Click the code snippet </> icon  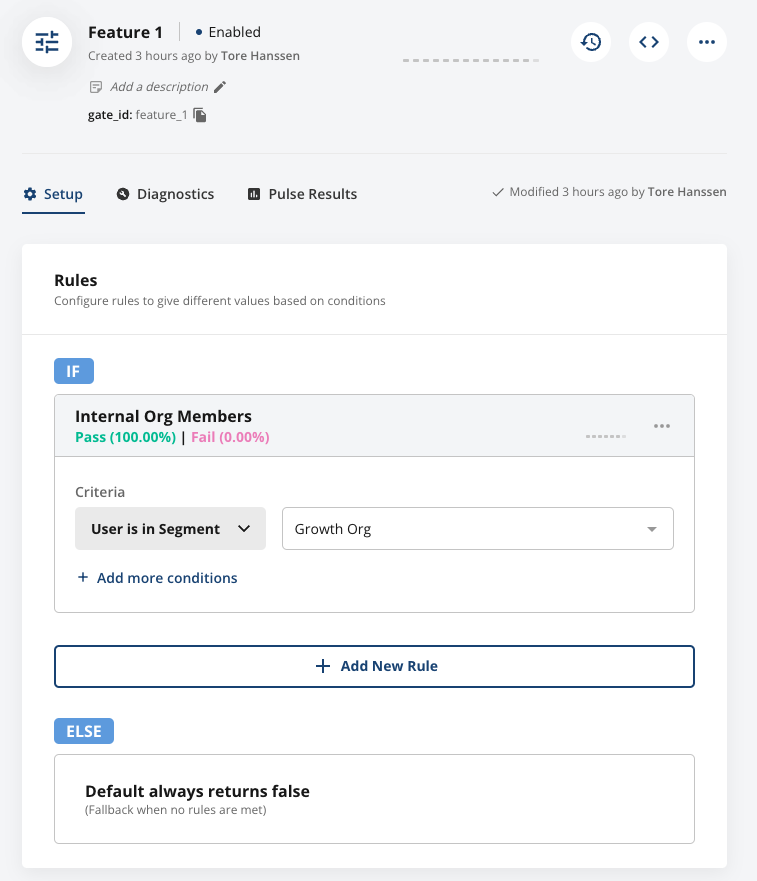point(648,42)
